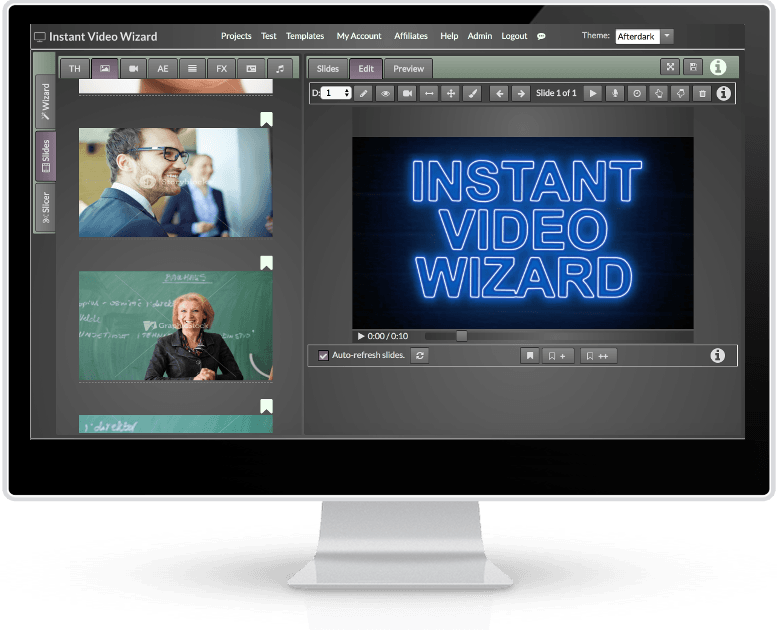
Task: Delete slide with trash icon
Action: click(x=702, y=93)
